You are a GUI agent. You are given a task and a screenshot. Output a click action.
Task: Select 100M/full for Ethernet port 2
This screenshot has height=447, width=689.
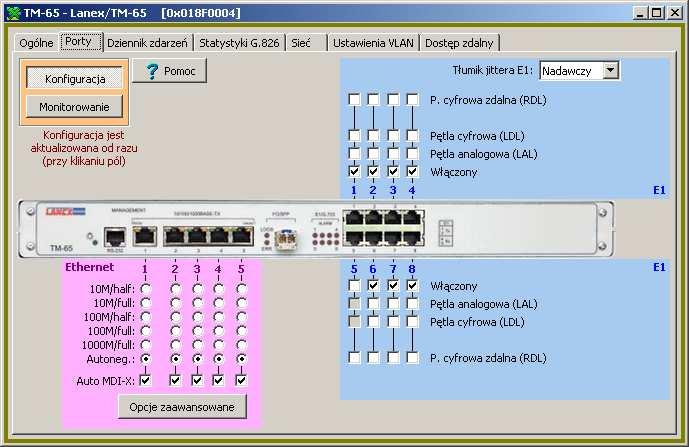[x=175, y=331]
